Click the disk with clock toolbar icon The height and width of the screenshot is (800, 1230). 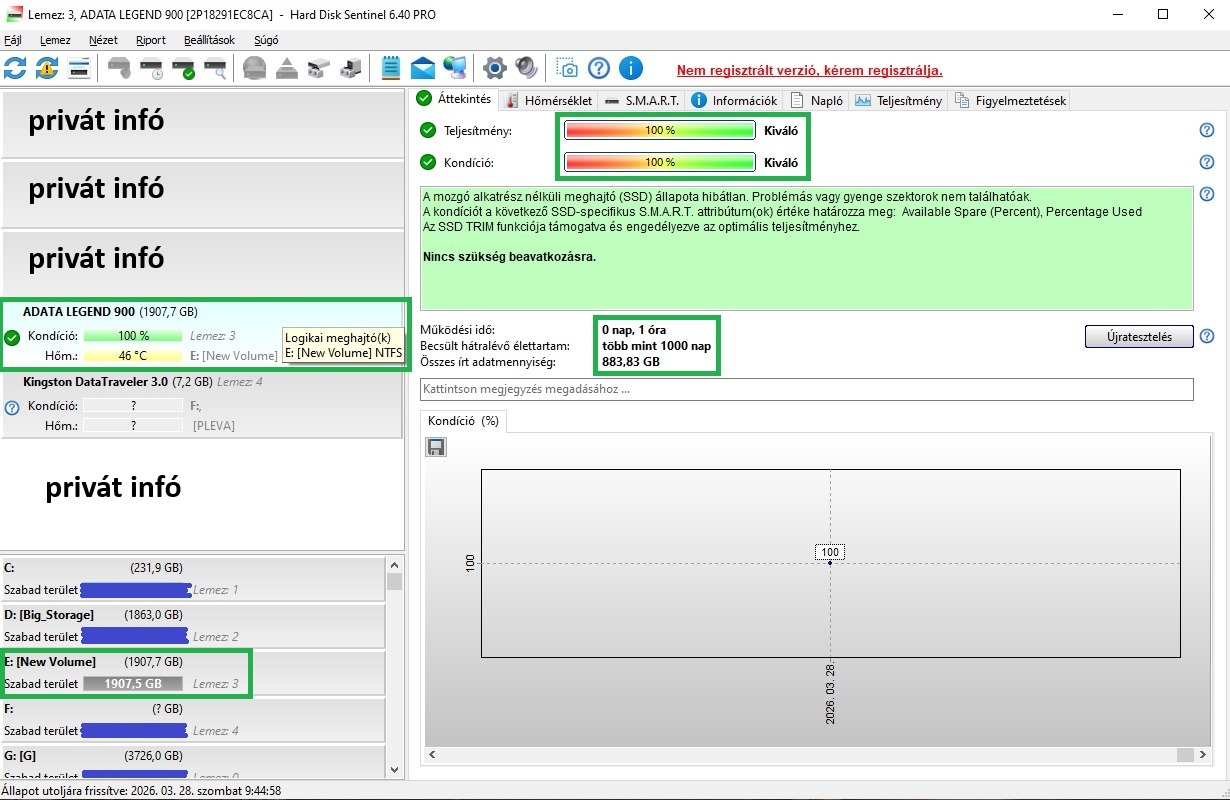coord(151,68)
